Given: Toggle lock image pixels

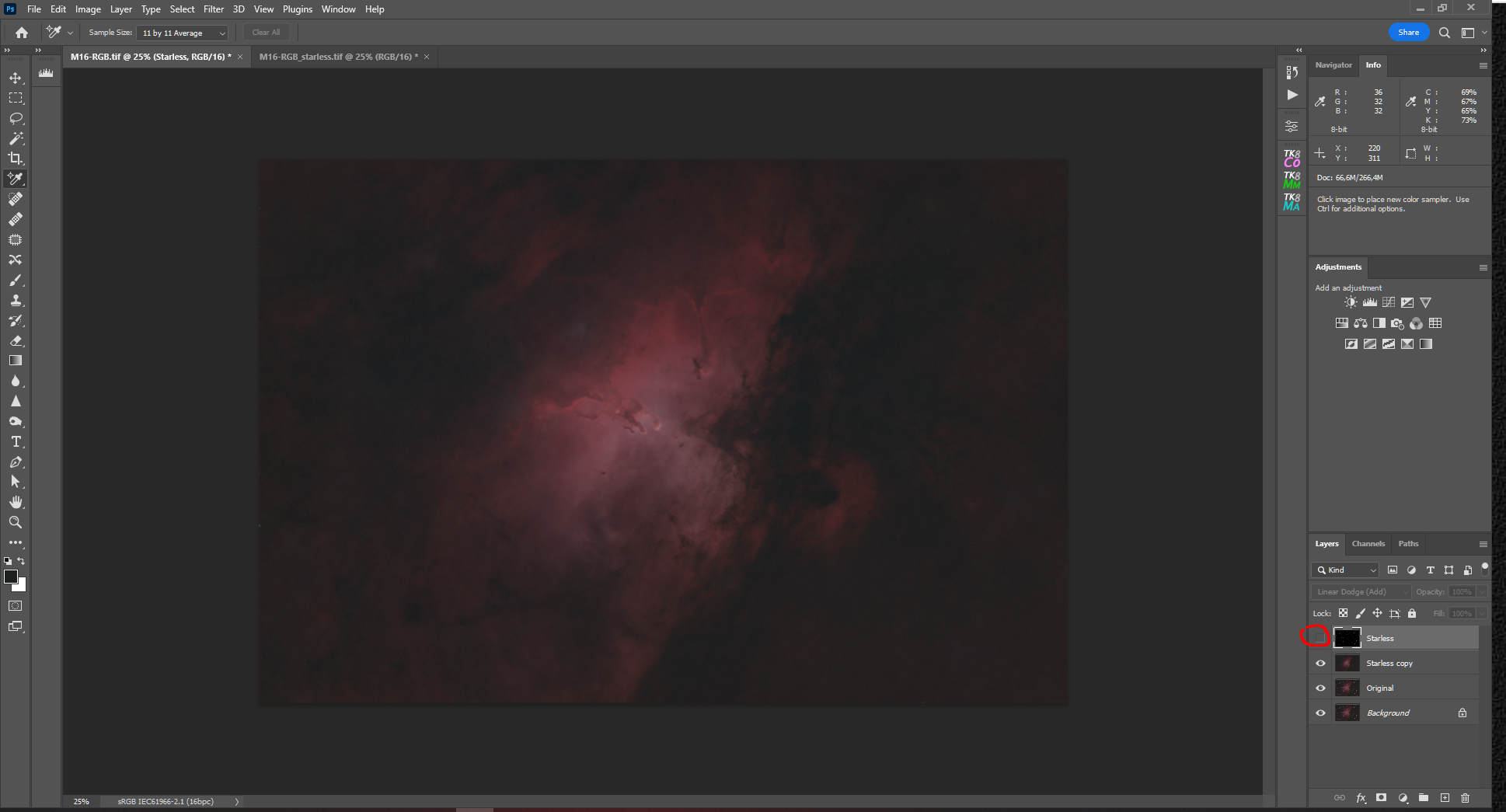Looking at the screenshot, I should point(1360,613).
